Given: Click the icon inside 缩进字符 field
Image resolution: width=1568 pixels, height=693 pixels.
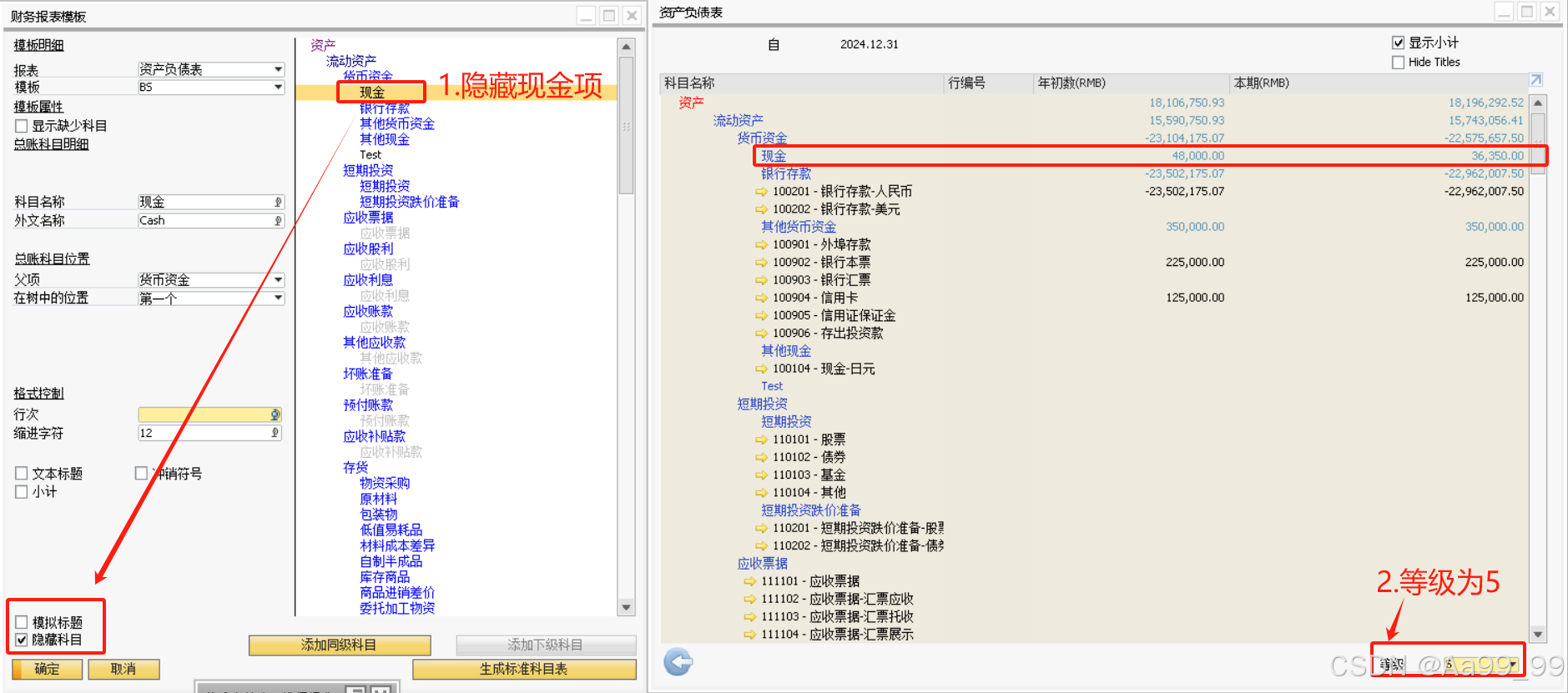Looking at the screenshot, I should pyautogui.click(x=275, y=433).
